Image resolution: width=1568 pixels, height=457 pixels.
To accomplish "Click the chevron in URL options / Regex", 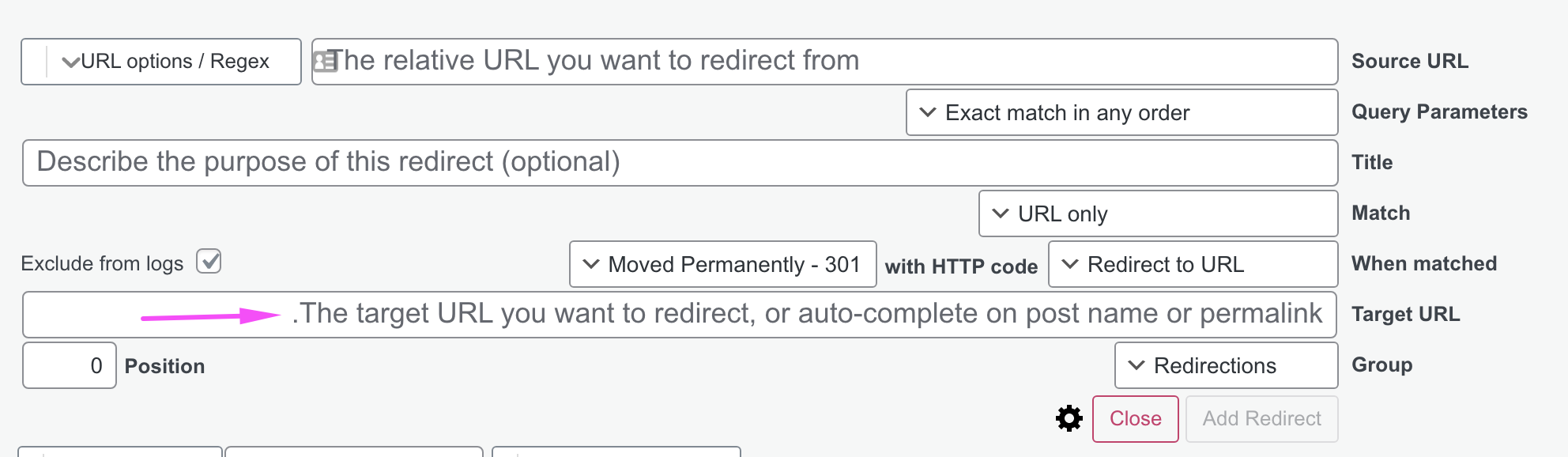I will [70, 62].
